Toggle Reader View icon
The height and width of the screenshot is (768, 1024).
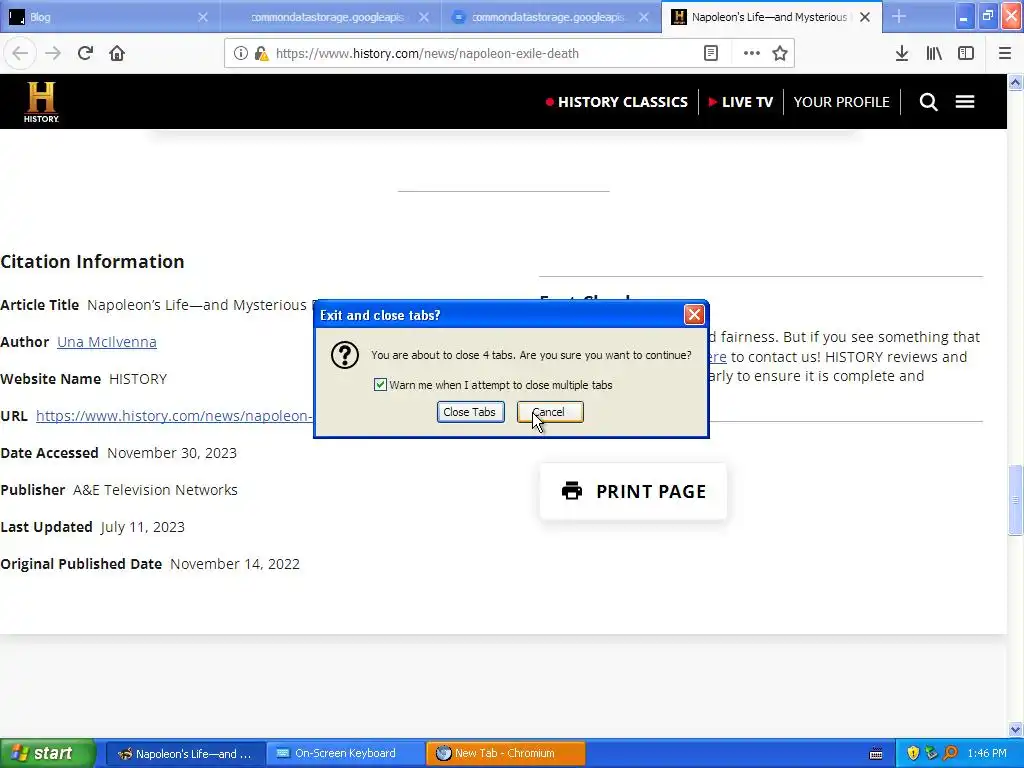pos(711,54)
